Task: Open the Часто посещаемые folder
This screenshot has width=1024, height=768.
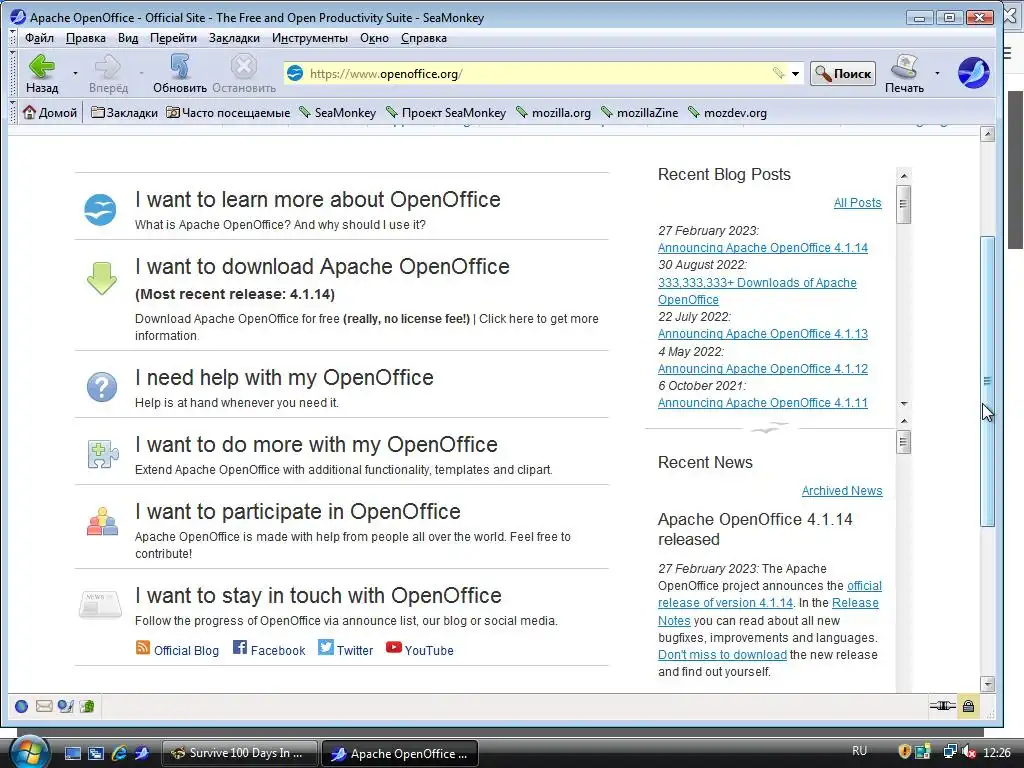Action: 228,112
